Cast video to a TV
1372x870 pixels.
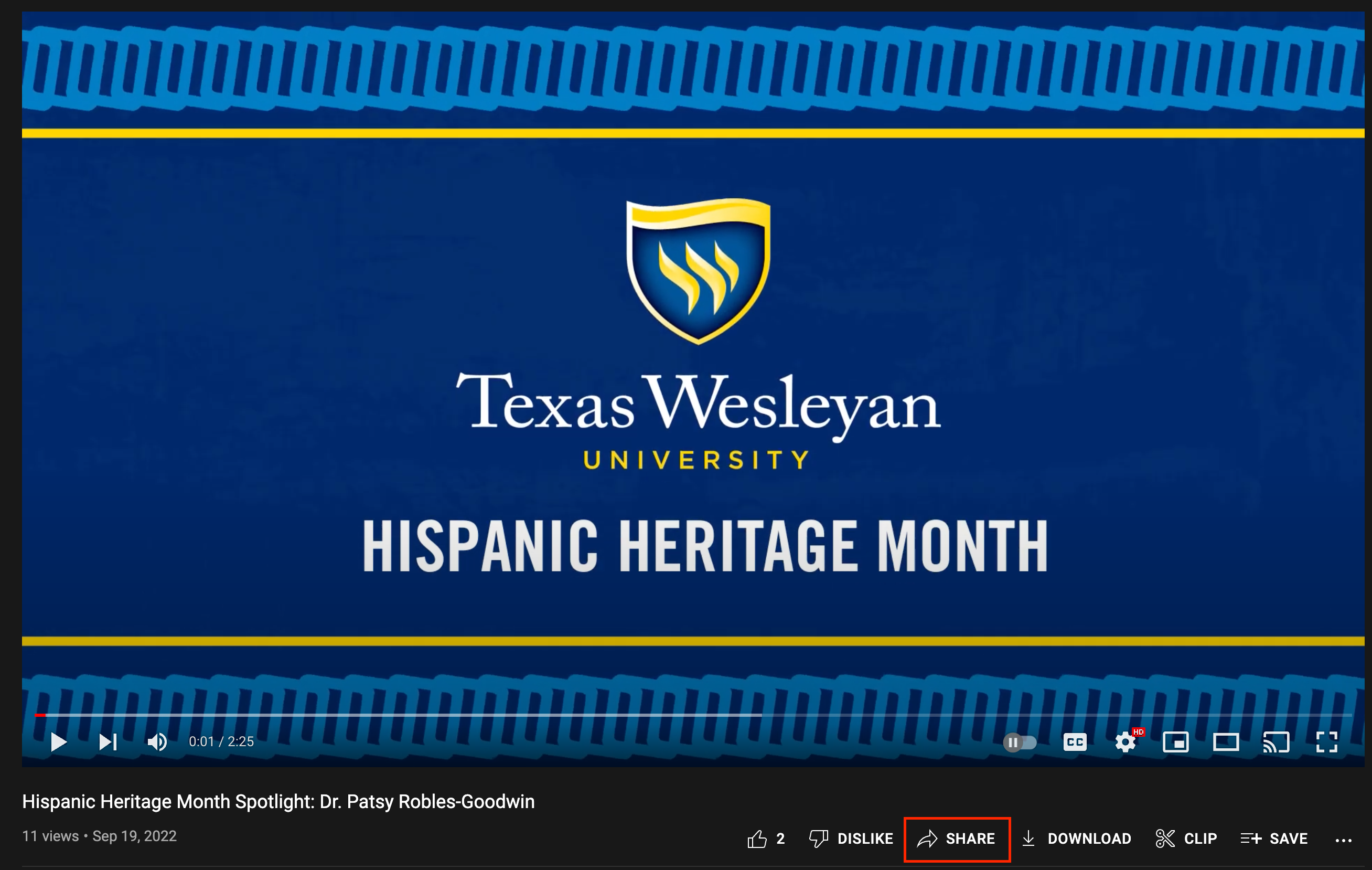1276,742
